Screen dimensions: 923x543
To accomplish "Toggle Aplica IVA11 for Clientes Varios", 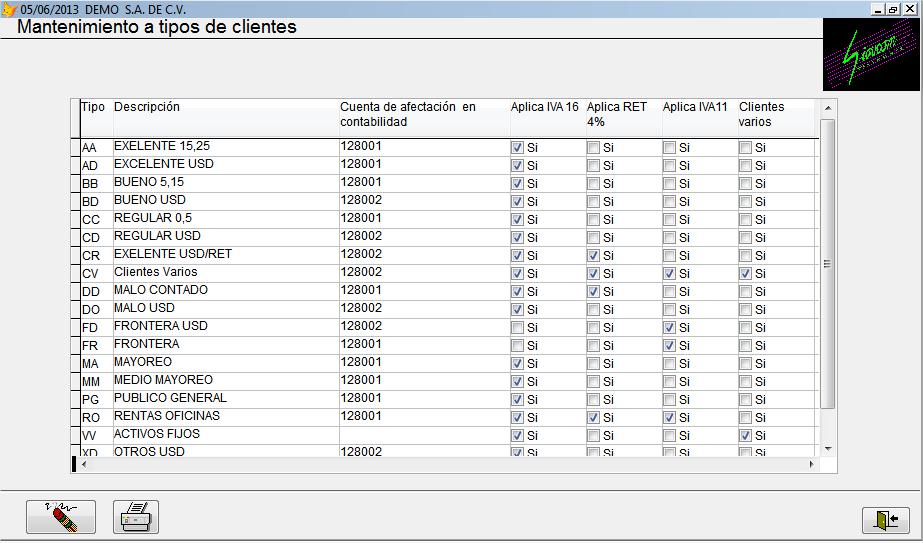I will (x=669, y=273).
